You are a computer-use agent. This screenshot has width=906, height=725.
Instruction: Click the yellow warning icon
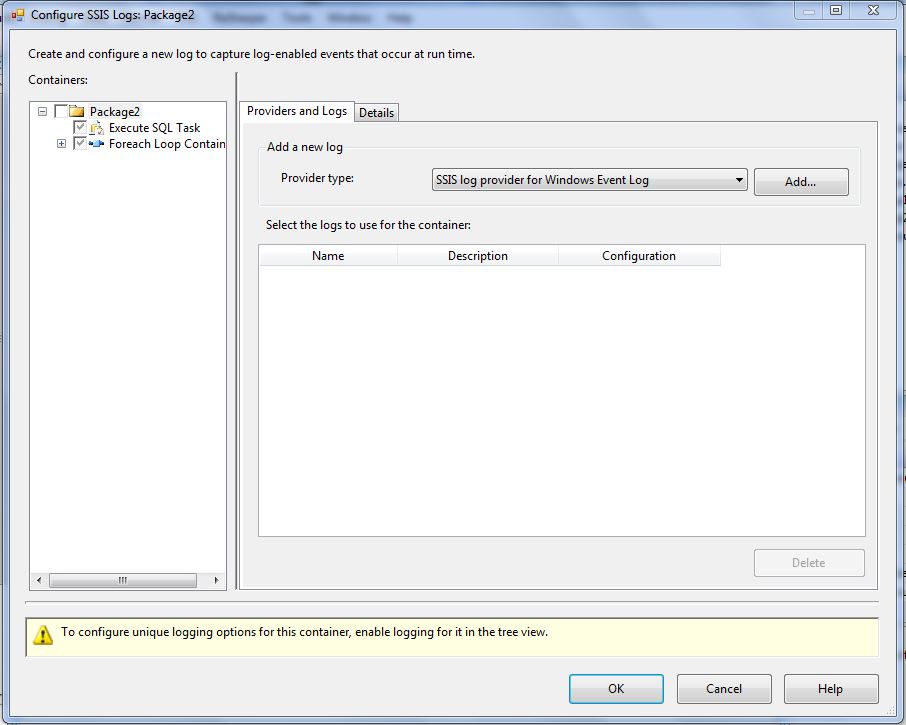click(x=43, y=634)
